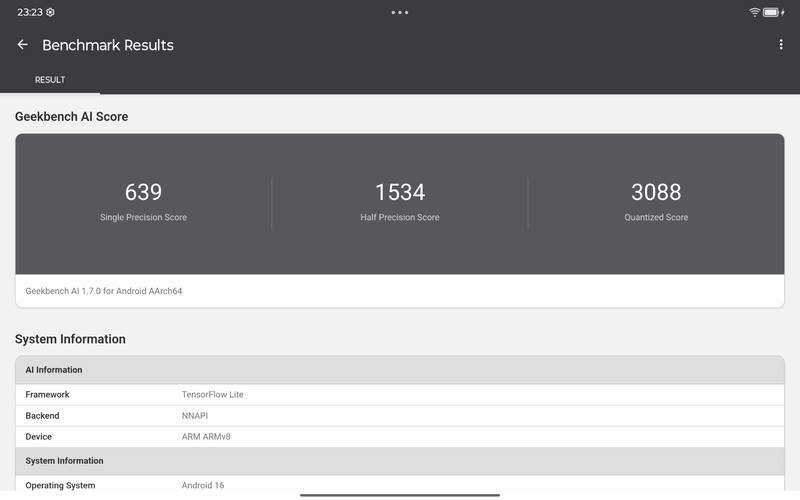Go back using the arrow icon

pos(22,45)
